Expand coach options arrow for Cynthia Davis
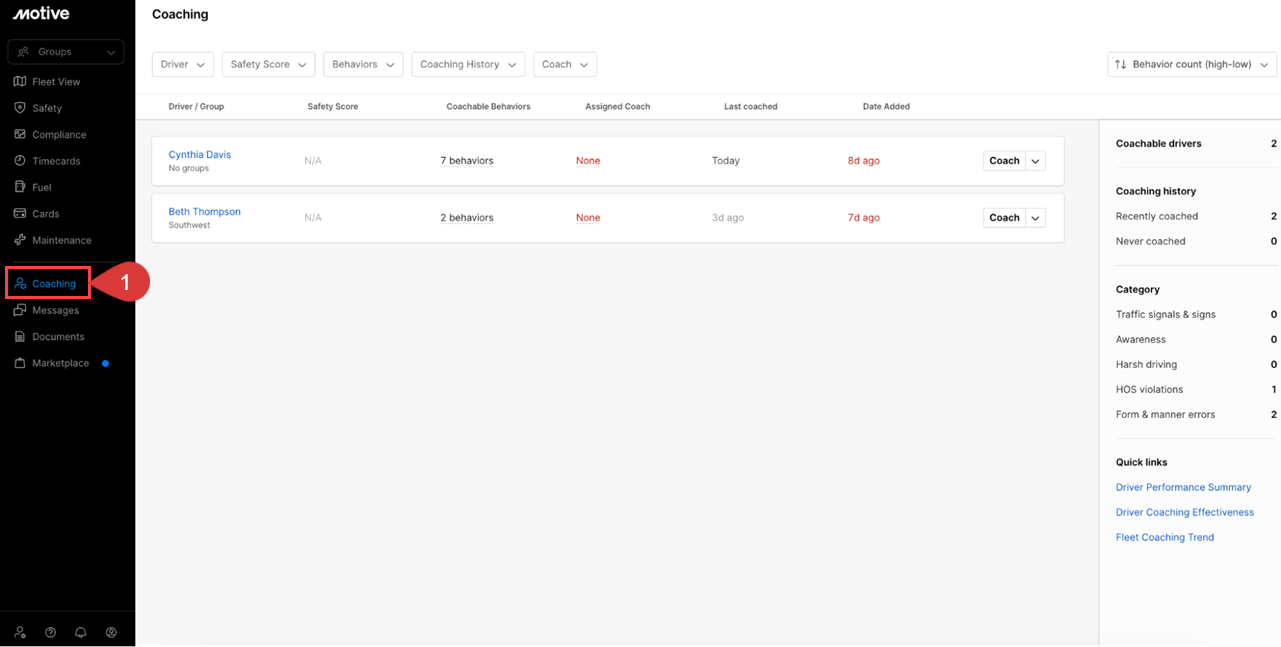Viewport: 1281px width, 647px height. click(x=1035, y=161)
